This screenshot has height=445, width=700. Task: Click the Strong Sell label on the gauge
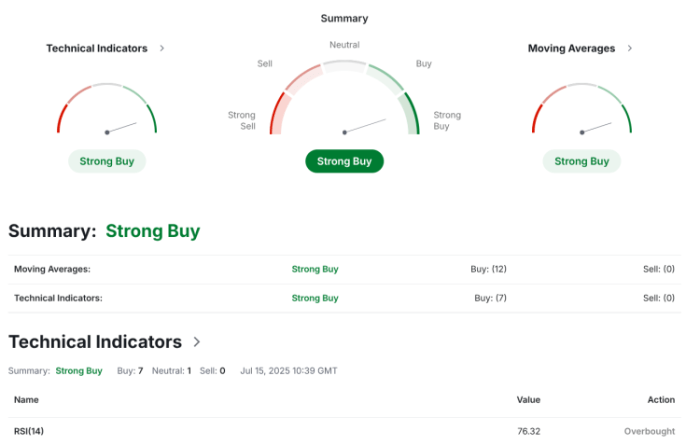(242, 121)
